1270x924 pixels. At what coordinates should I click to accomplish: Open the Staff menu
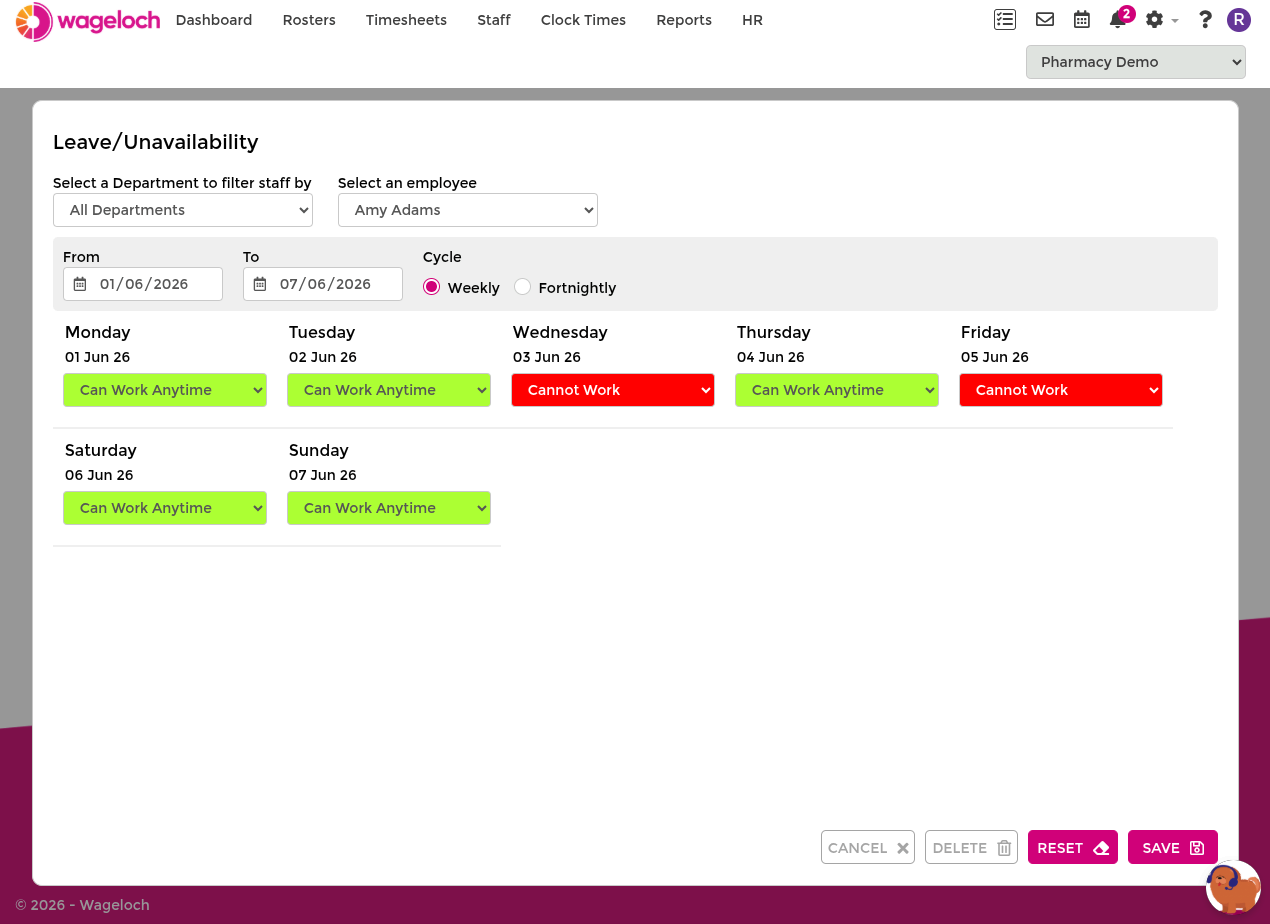[494, 20]
